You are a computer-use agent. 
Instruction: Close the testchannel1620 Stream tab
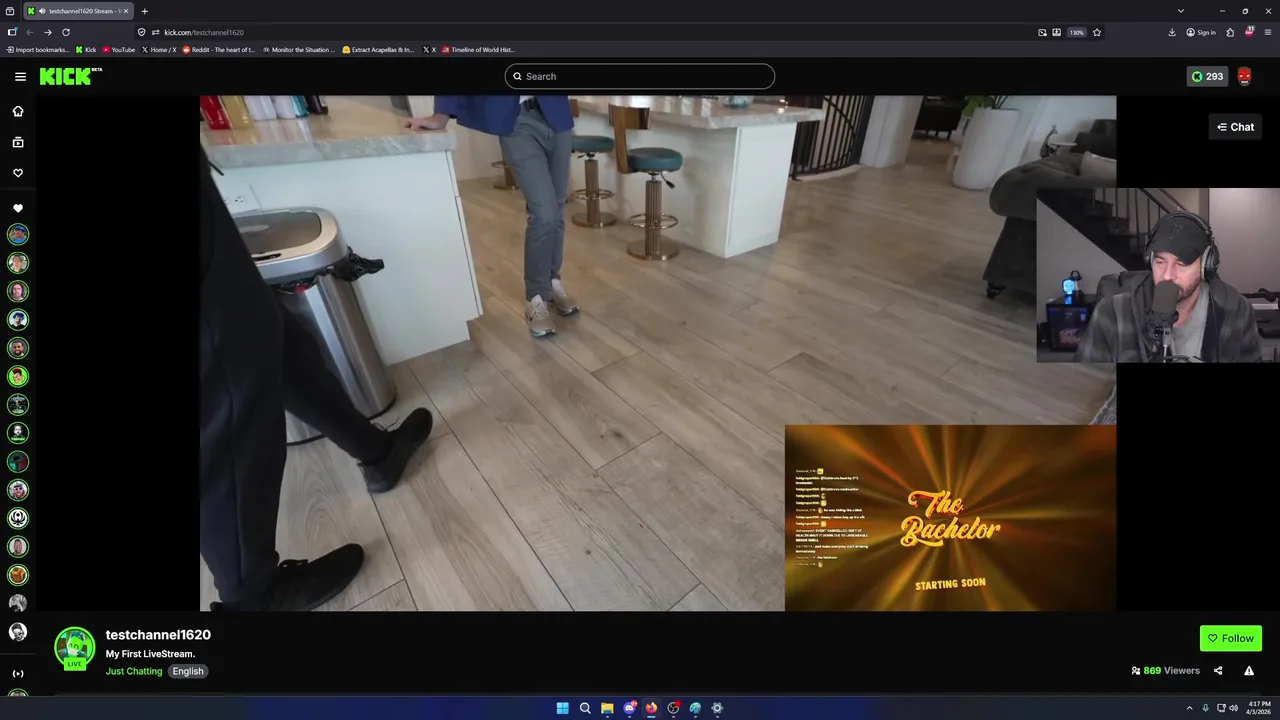coord(126,11)
